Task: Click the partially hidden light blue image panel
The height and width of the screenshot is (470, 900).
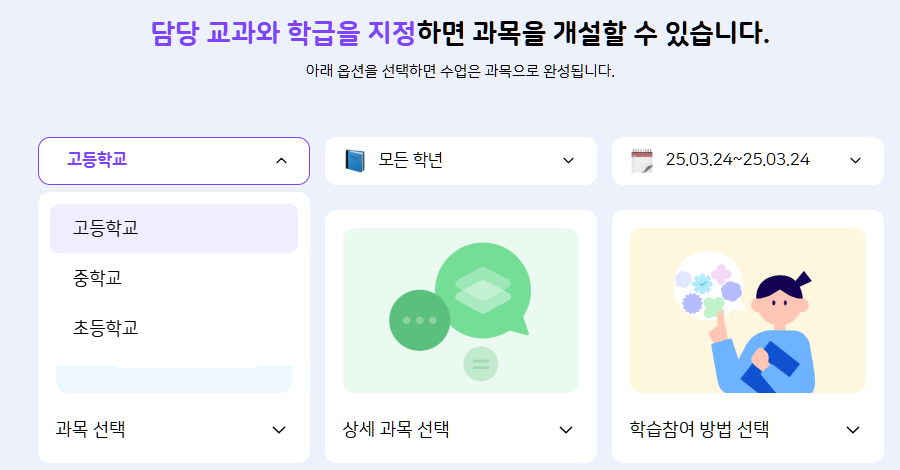Action: coord(174,379)
